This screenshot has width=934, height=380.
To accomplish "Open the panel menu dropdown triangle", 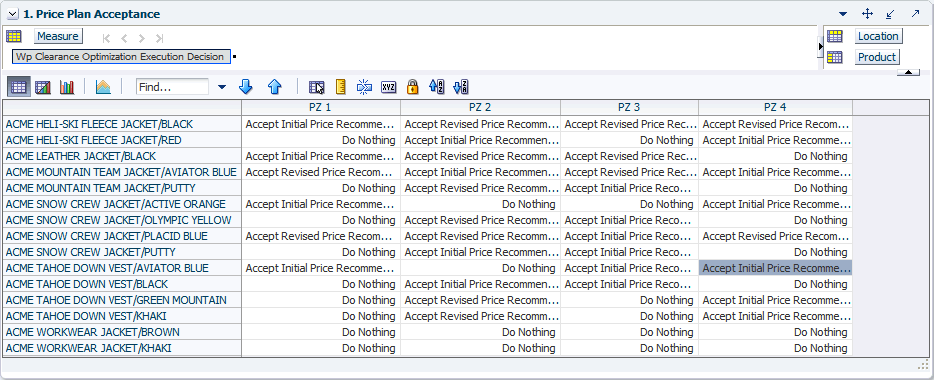I will click(843, 14).
